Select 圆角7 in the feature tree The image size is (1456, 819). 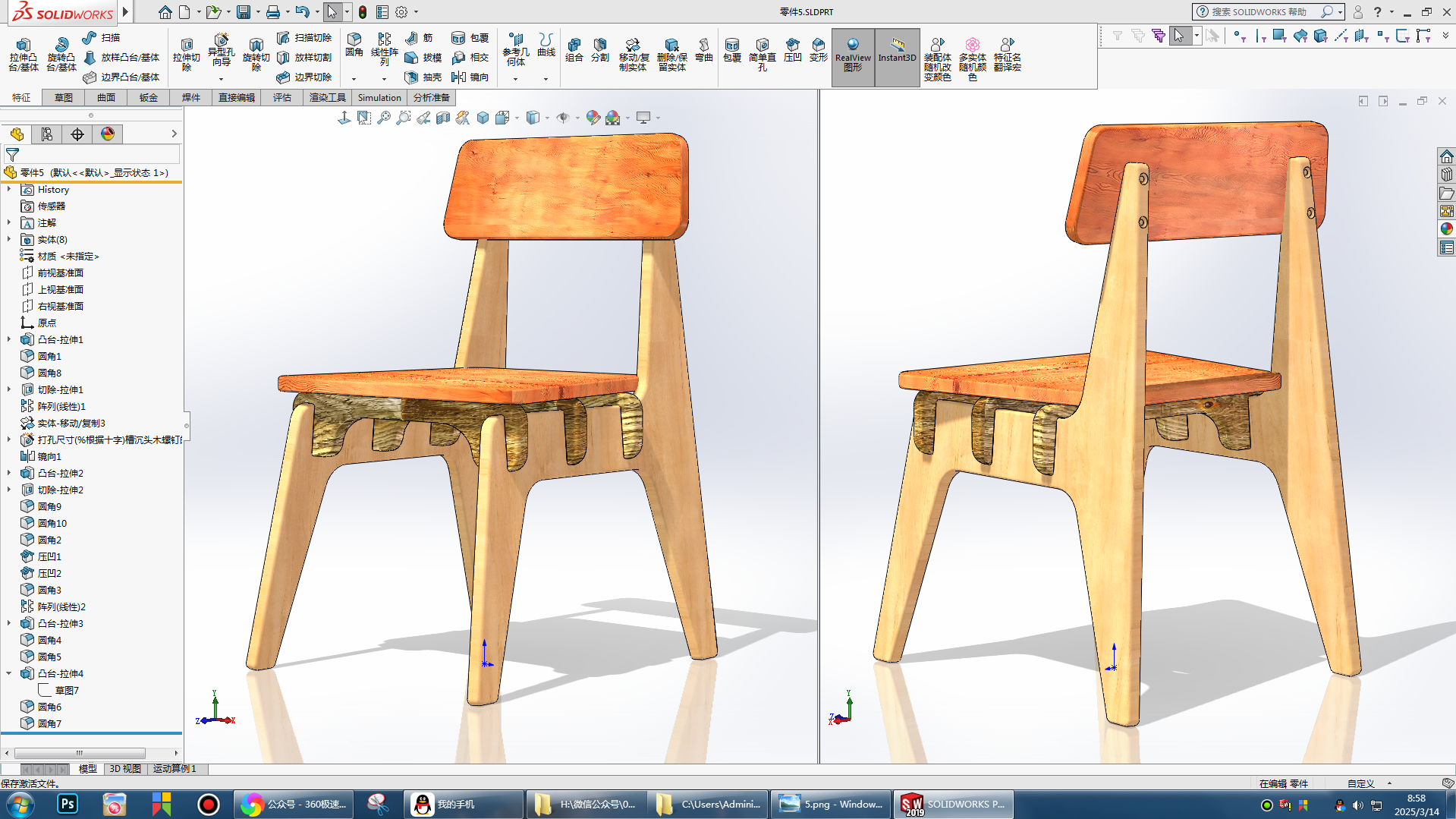pyautogui.click(x=49, y=723)
